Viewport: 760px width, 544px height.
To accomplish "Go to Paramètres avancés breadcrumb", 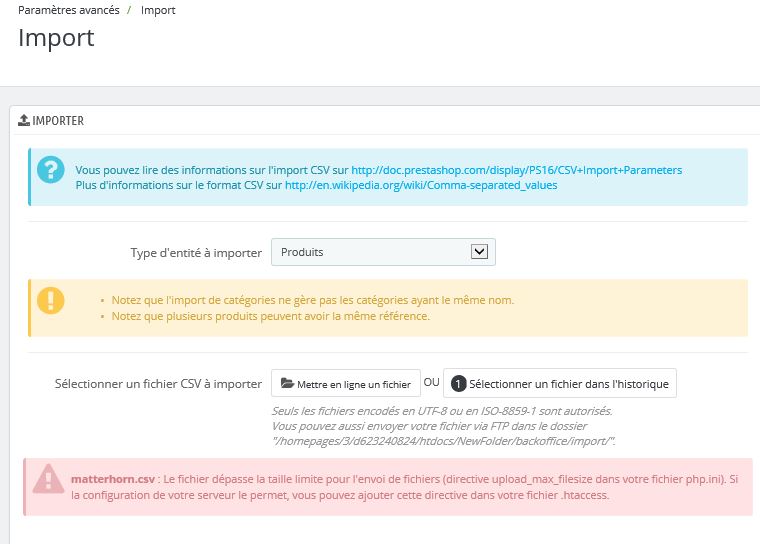I will tap(69, 10).
